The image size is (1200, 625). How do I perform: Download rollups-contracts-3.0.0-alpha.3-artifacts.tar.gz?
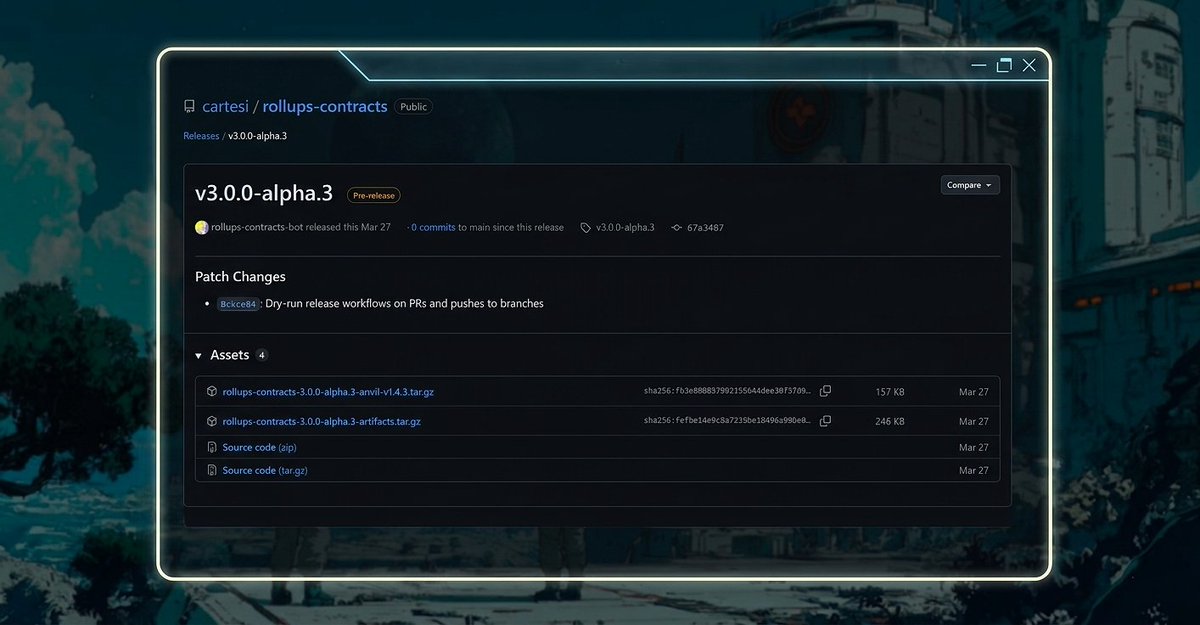[321, 421]
